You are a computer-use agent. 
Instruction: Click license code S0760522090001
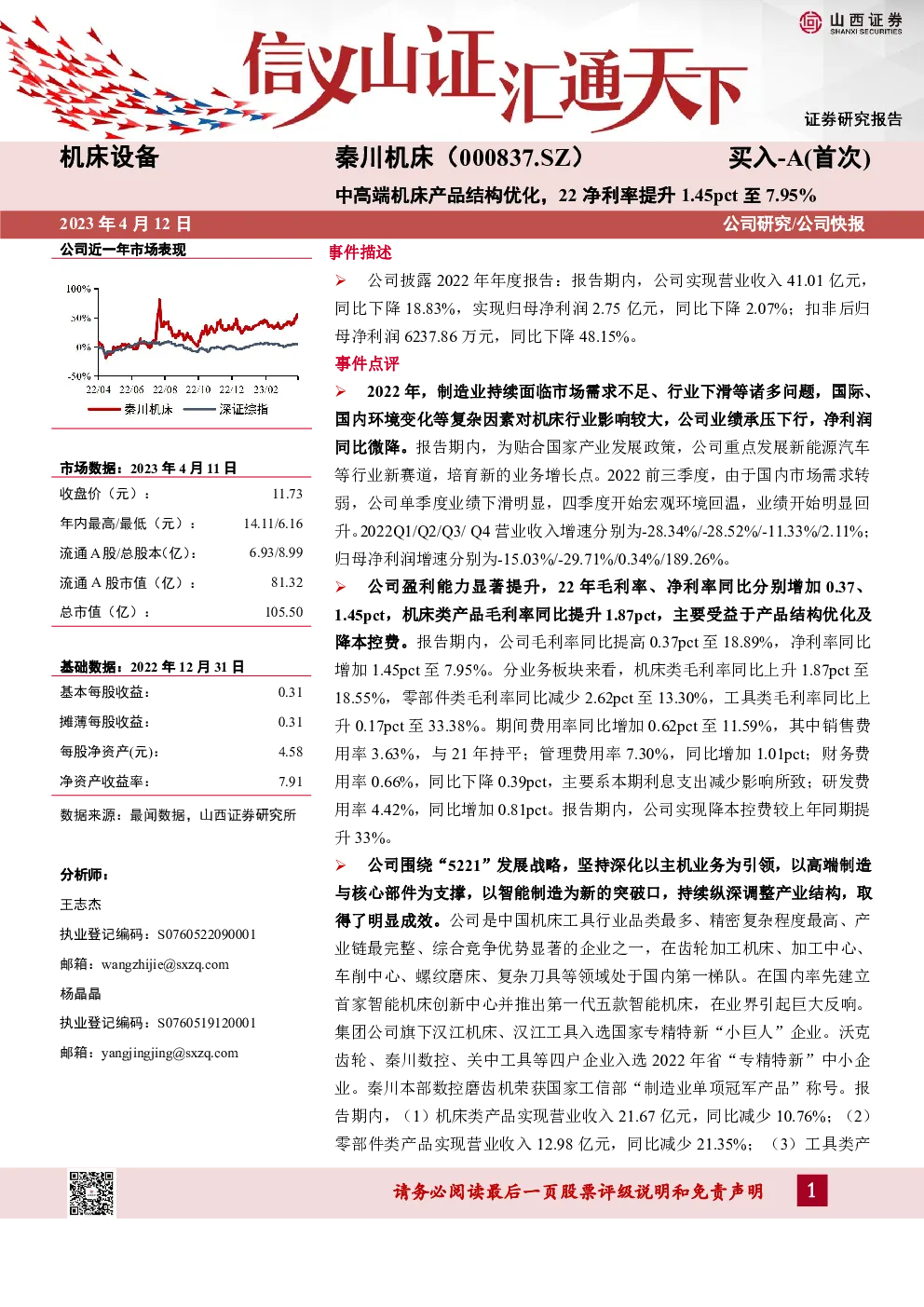tap(207, 934)
